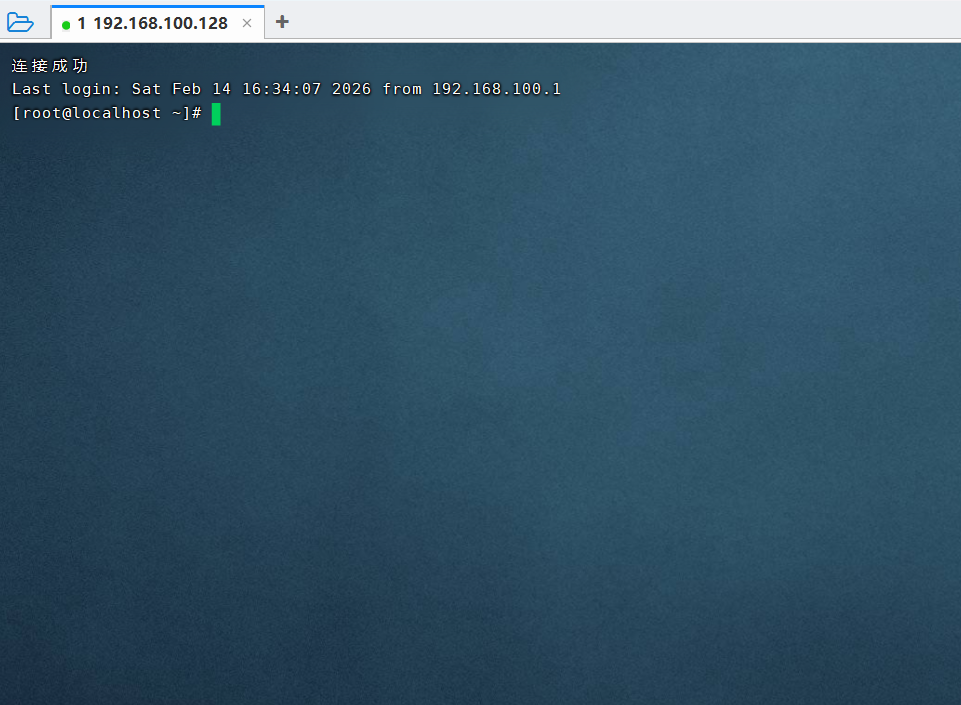Image resolution: width=961 pixels, height=705 pixels.
Task: Focus the empty terminal area center
Action: point(480,400)
